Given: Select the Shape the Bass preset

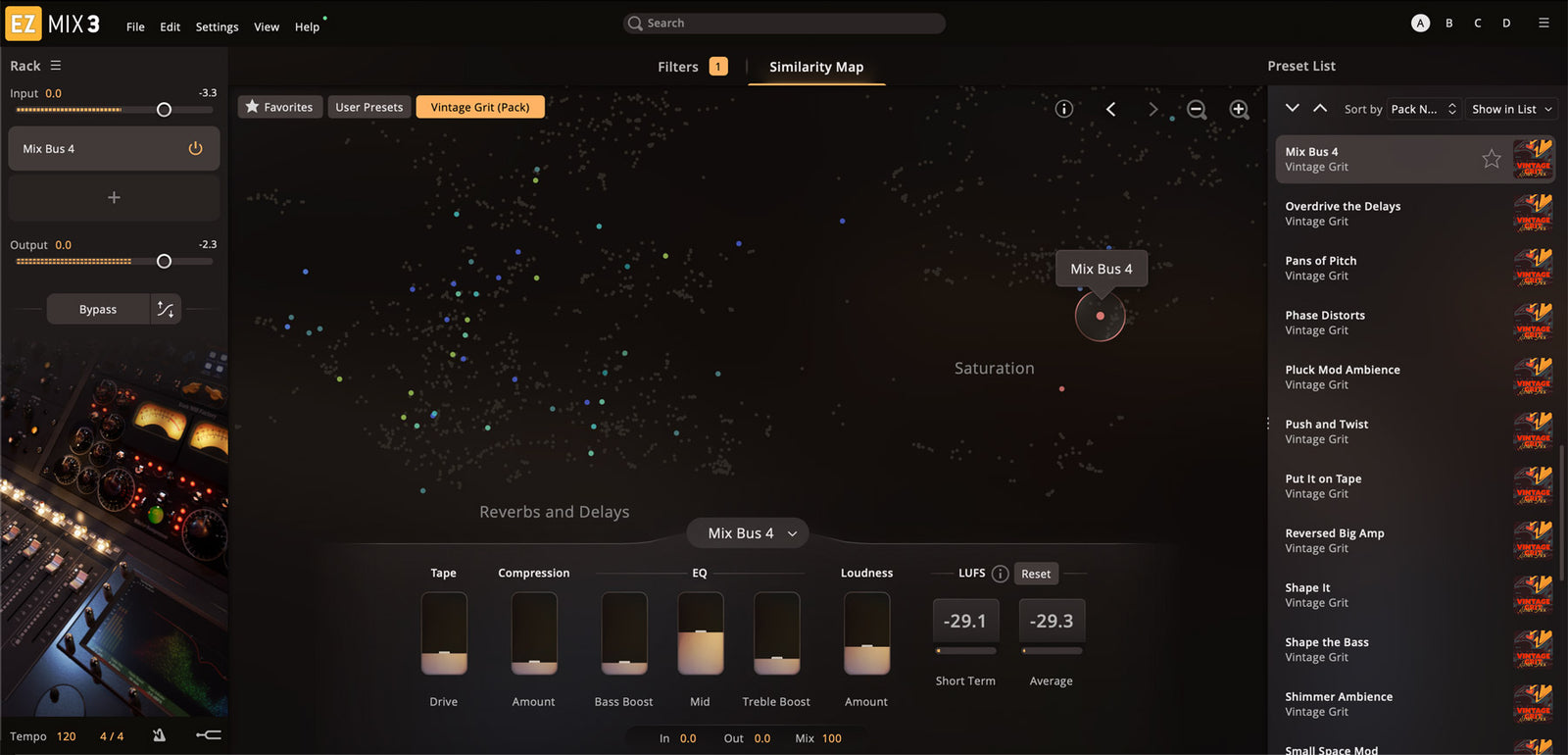Looking at the screenshot, I should click(1415, 649).
